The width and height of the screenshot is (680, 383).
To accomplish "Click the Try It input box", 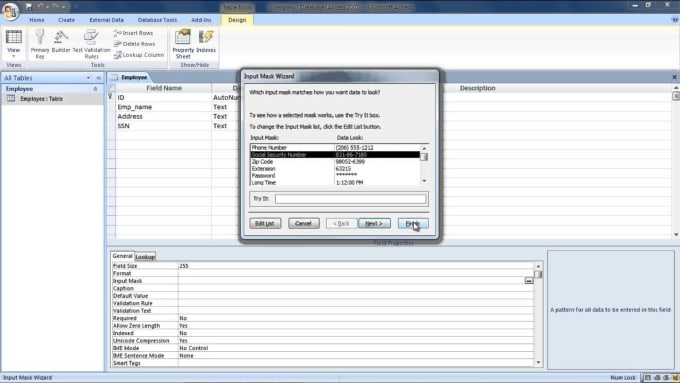I will tap(350, 199).
